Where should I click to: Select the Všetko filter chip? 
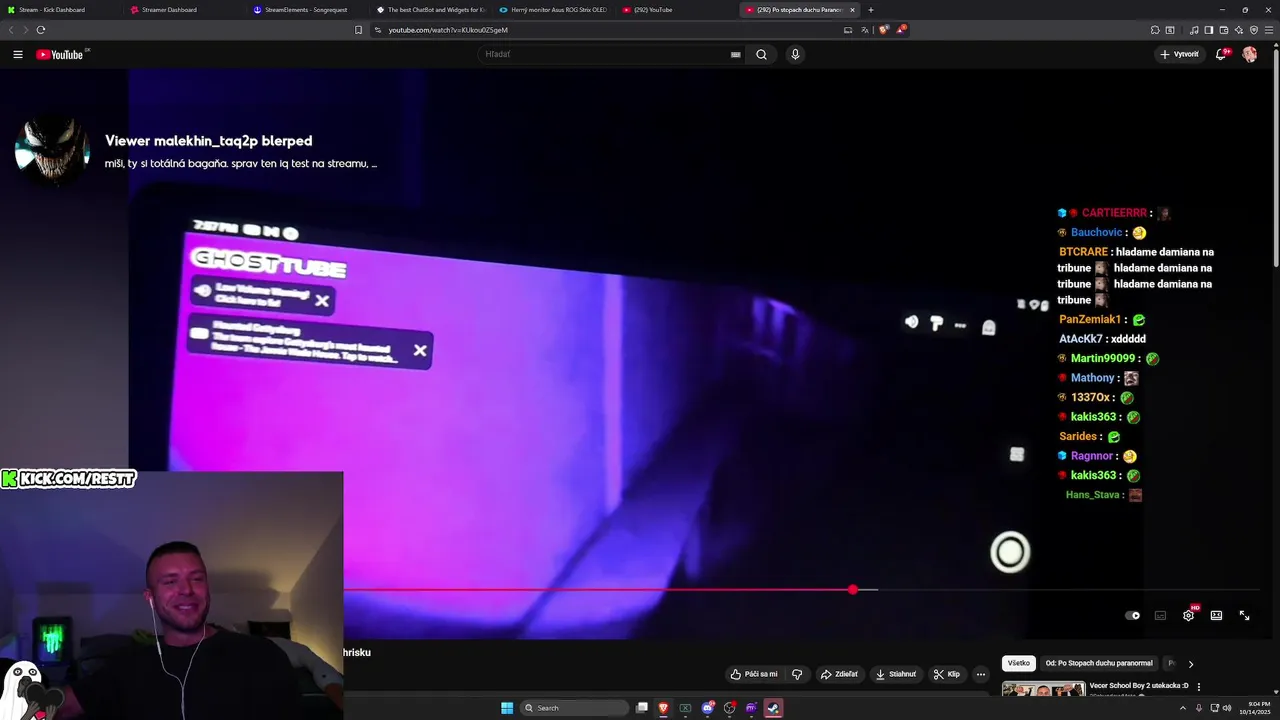tap(1018, 663)
